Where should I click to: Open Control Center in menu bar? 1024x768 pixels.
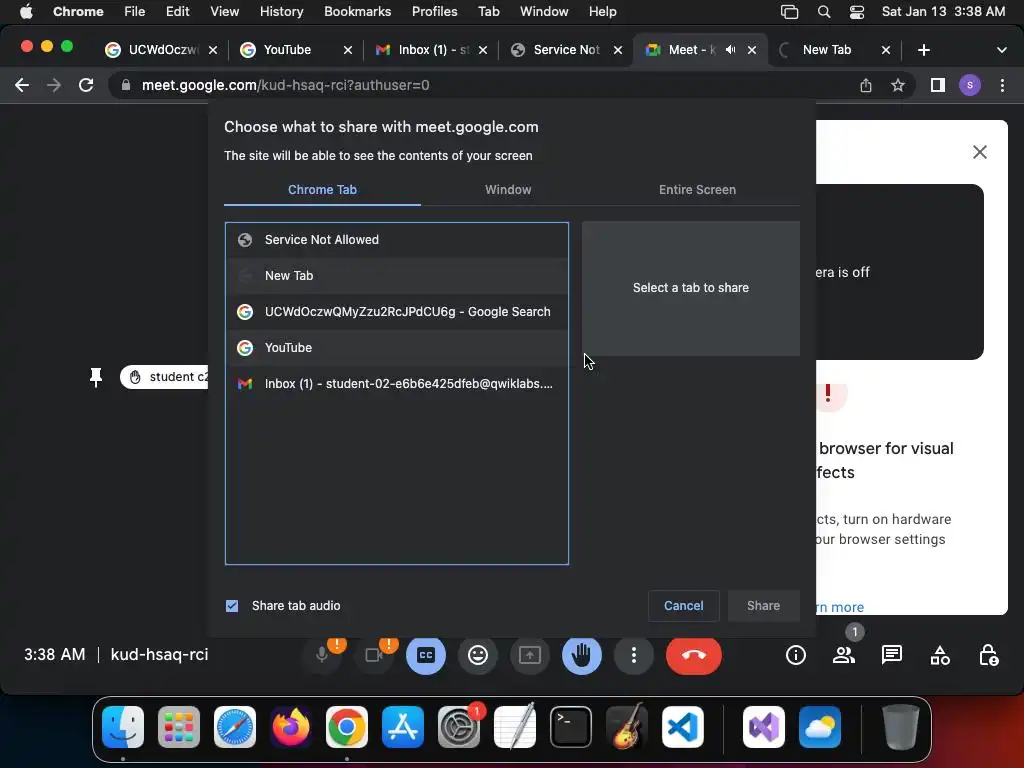[x=857, y=12]
